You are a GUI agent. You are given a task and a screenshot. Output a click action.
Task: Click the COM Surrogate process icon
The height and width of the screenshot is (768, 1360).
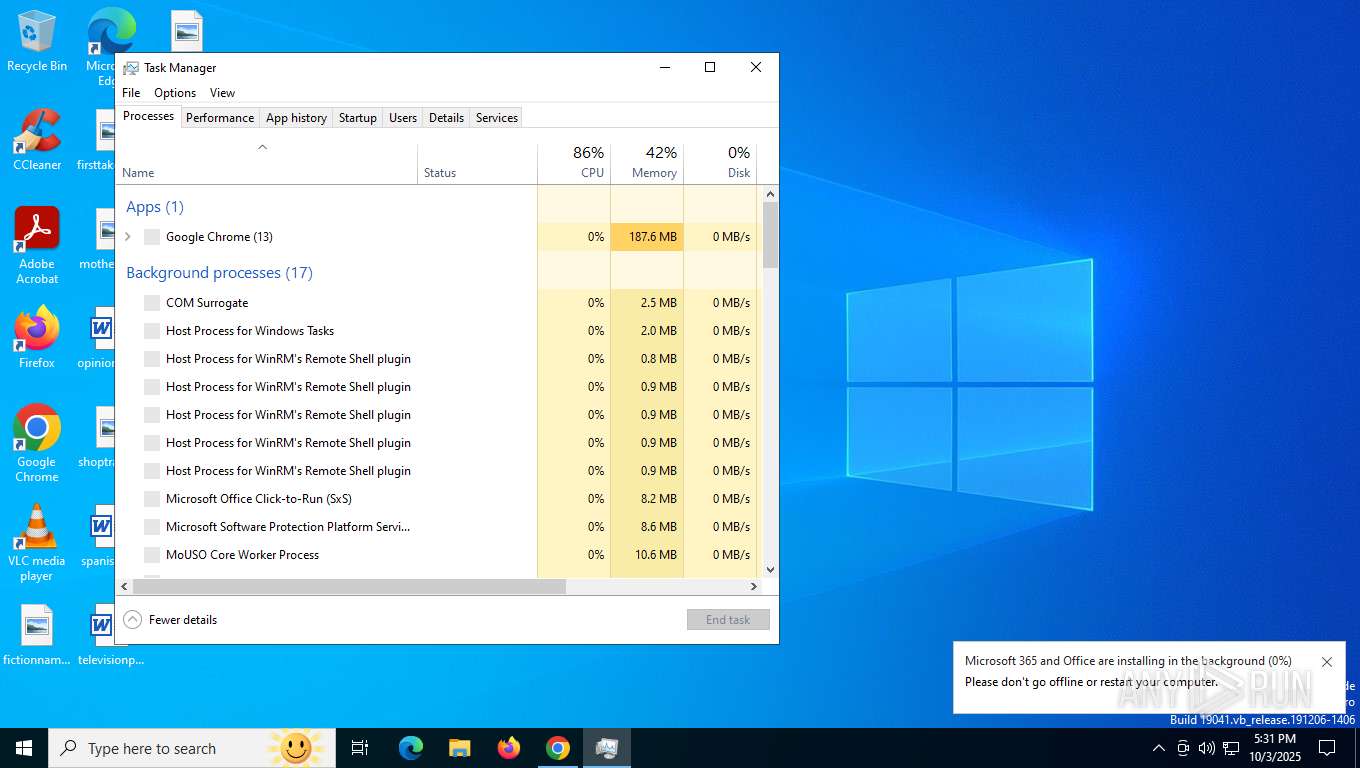tap(152, 303)
